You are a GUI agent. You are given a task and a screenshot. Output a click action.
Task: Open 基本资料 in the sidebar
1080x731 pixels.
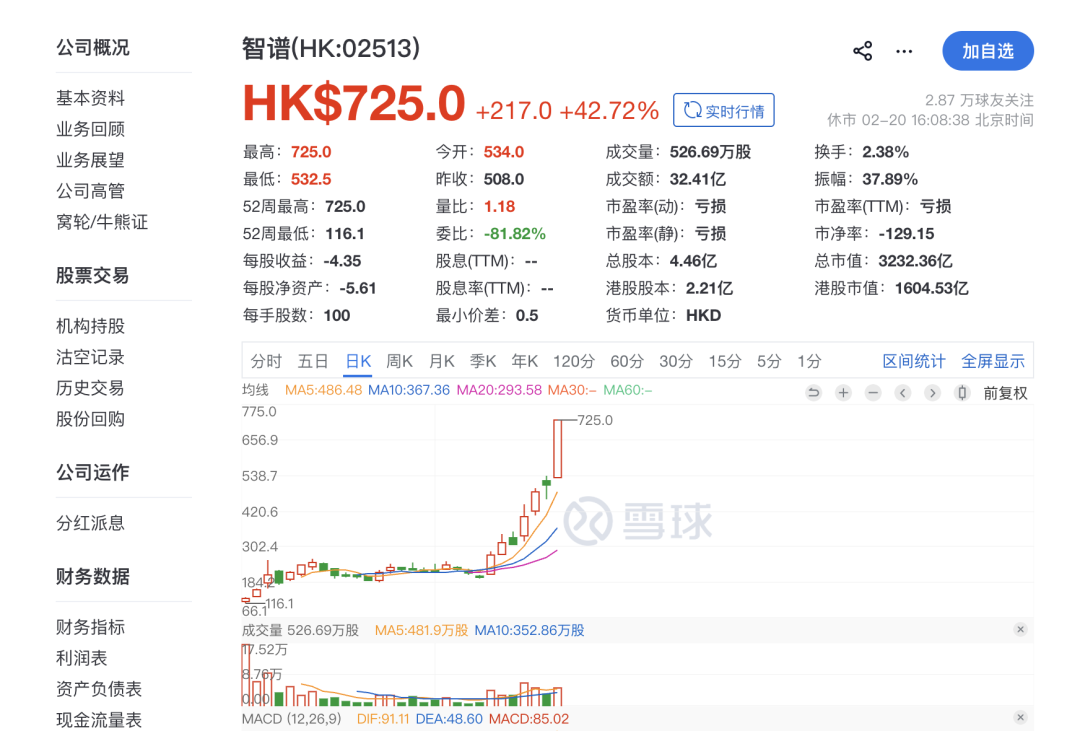pos(90,99)
